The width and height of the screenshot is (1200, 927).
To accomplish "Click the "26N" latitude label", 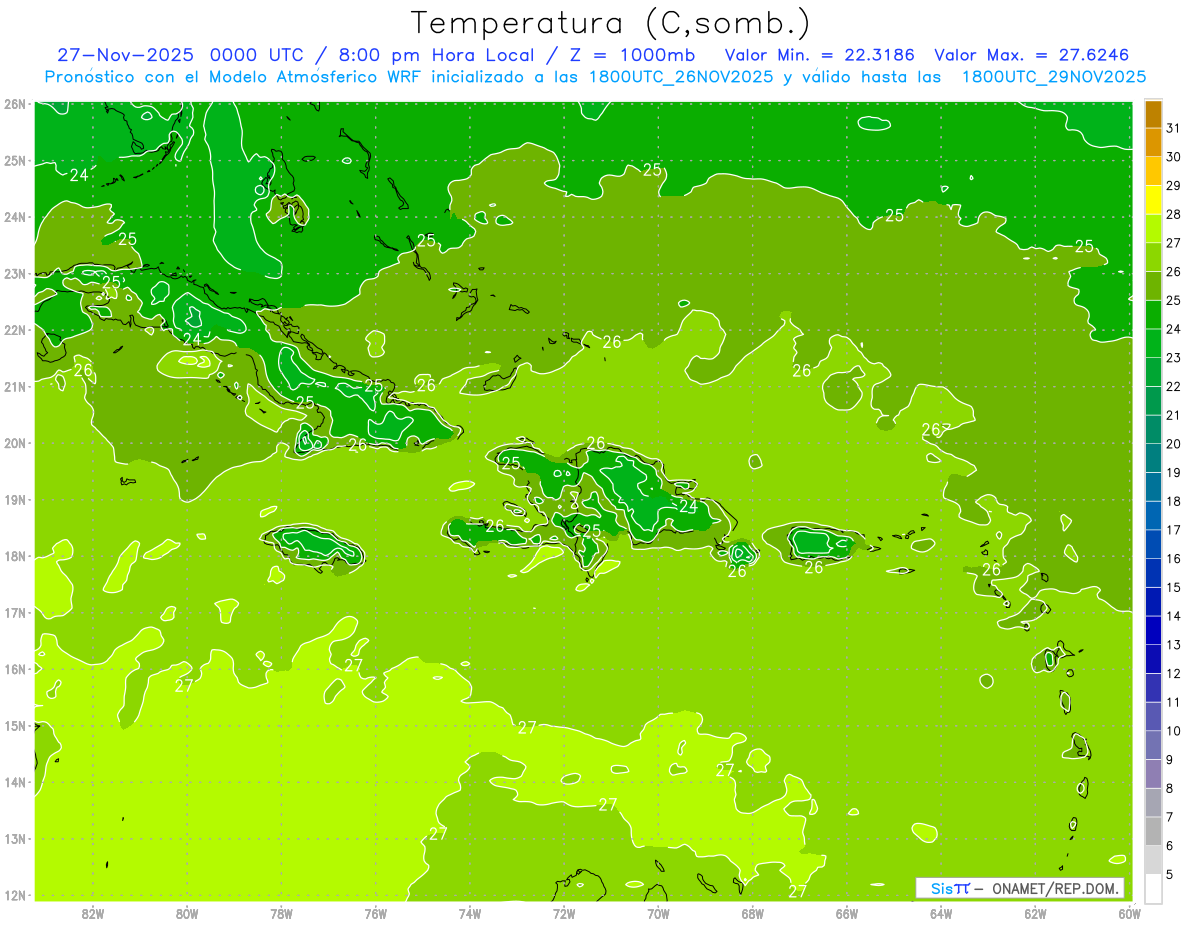I will [14, 104].
